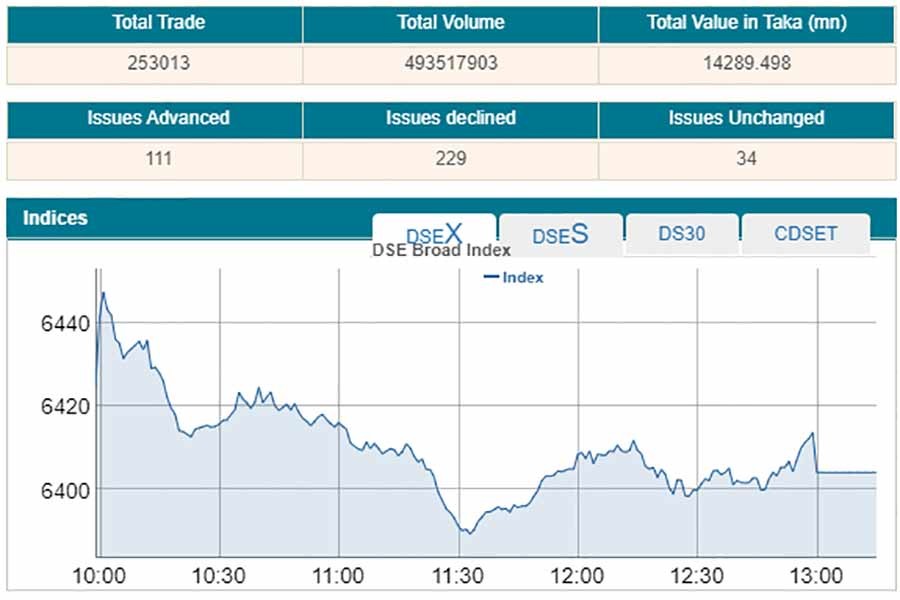Image resolution: width=900 pixels, height=600 pixels.
Task: Show the CDSET index chart
Action: point(805,233)
